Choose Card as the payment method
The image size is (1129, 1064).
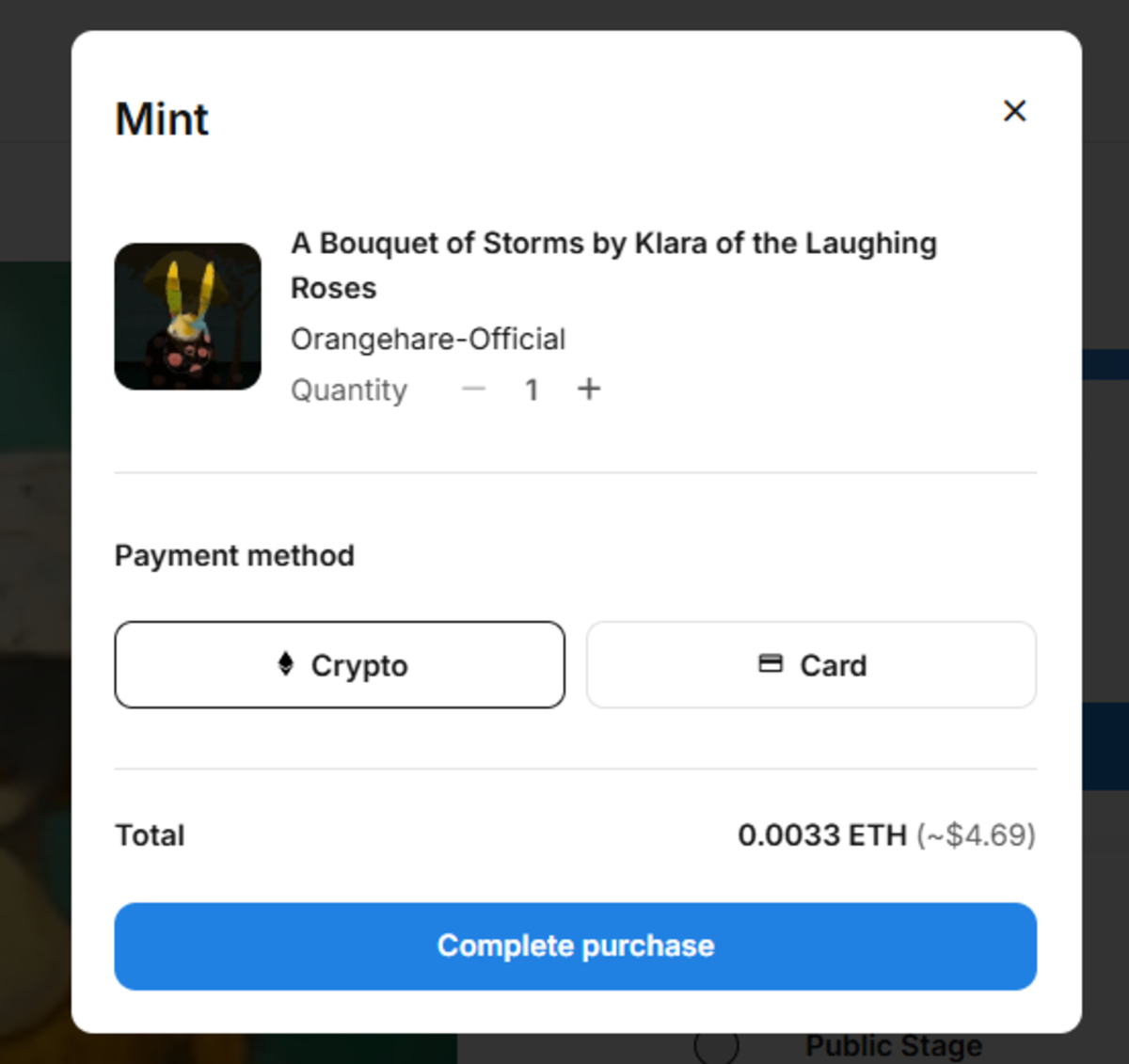pyautogui.click(x=811, y=664)
